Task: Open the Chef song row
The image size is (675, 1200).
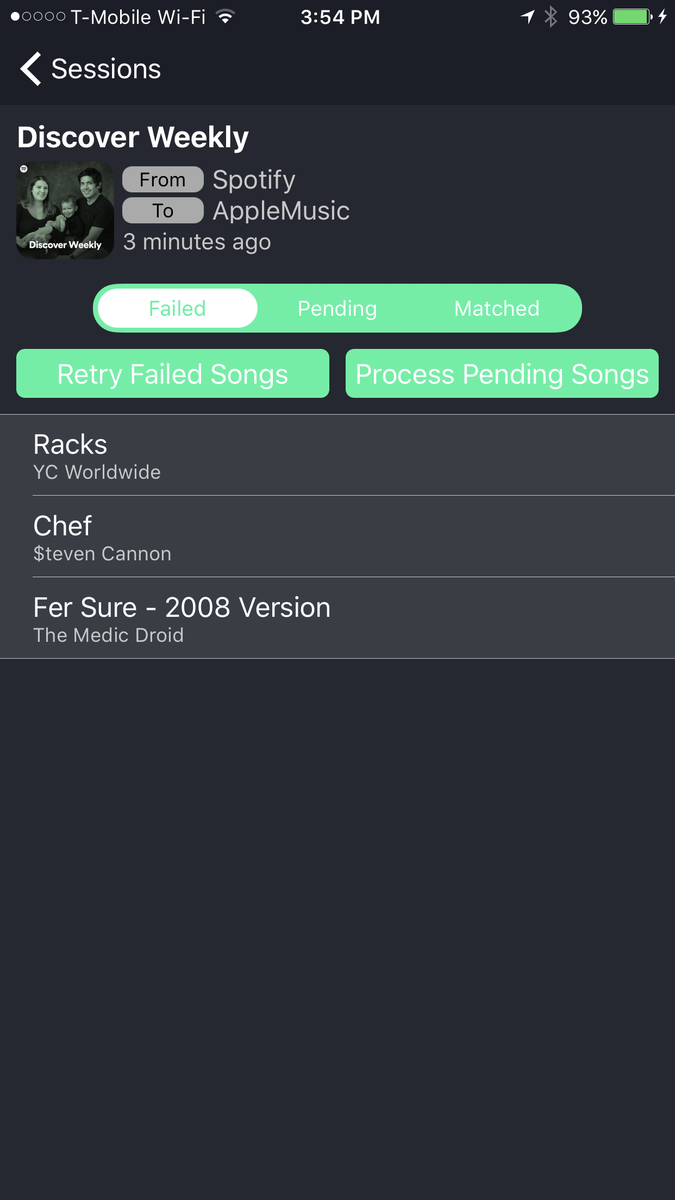Action: [337, 537]
